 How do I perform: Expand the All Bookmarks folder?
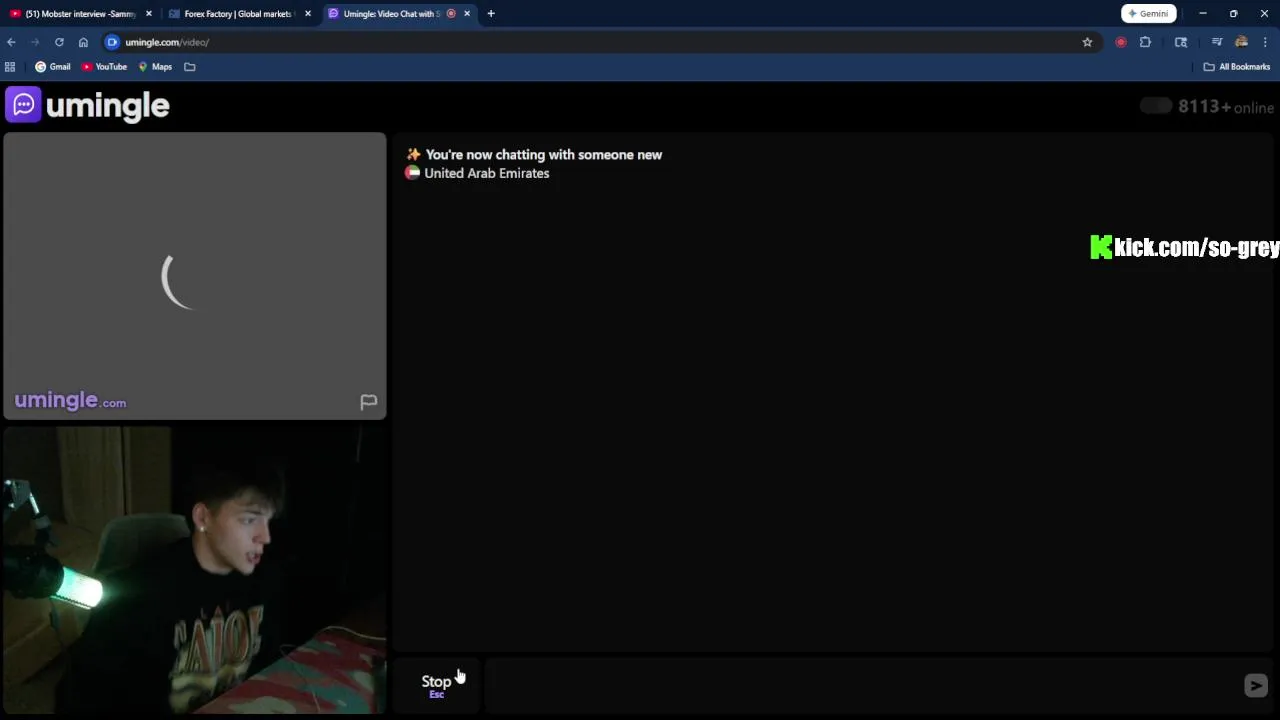tap(1237, 67)
